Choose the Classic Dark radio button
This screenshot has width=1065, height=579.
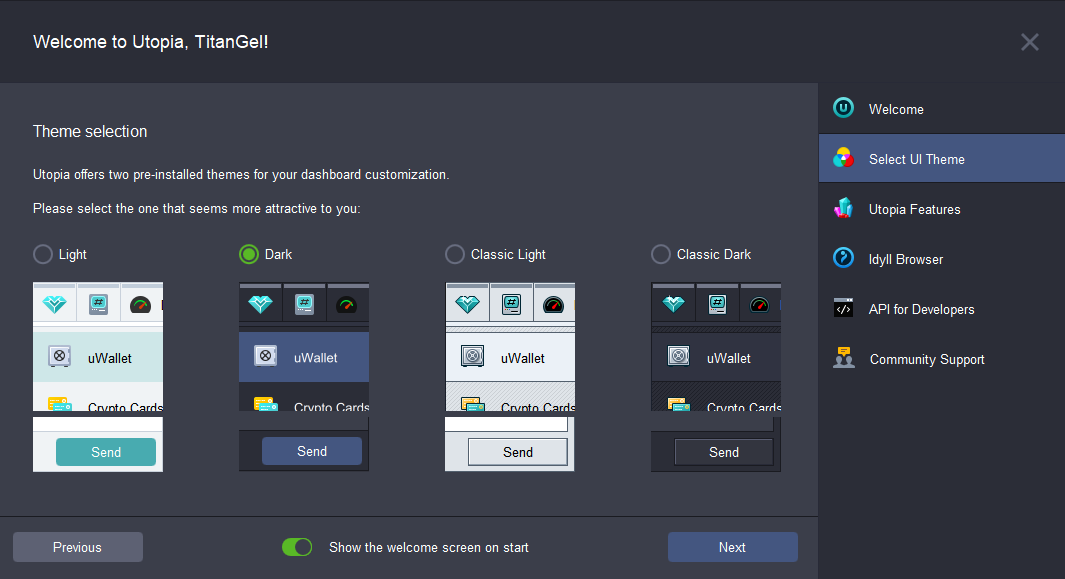(x=660, y=254)
